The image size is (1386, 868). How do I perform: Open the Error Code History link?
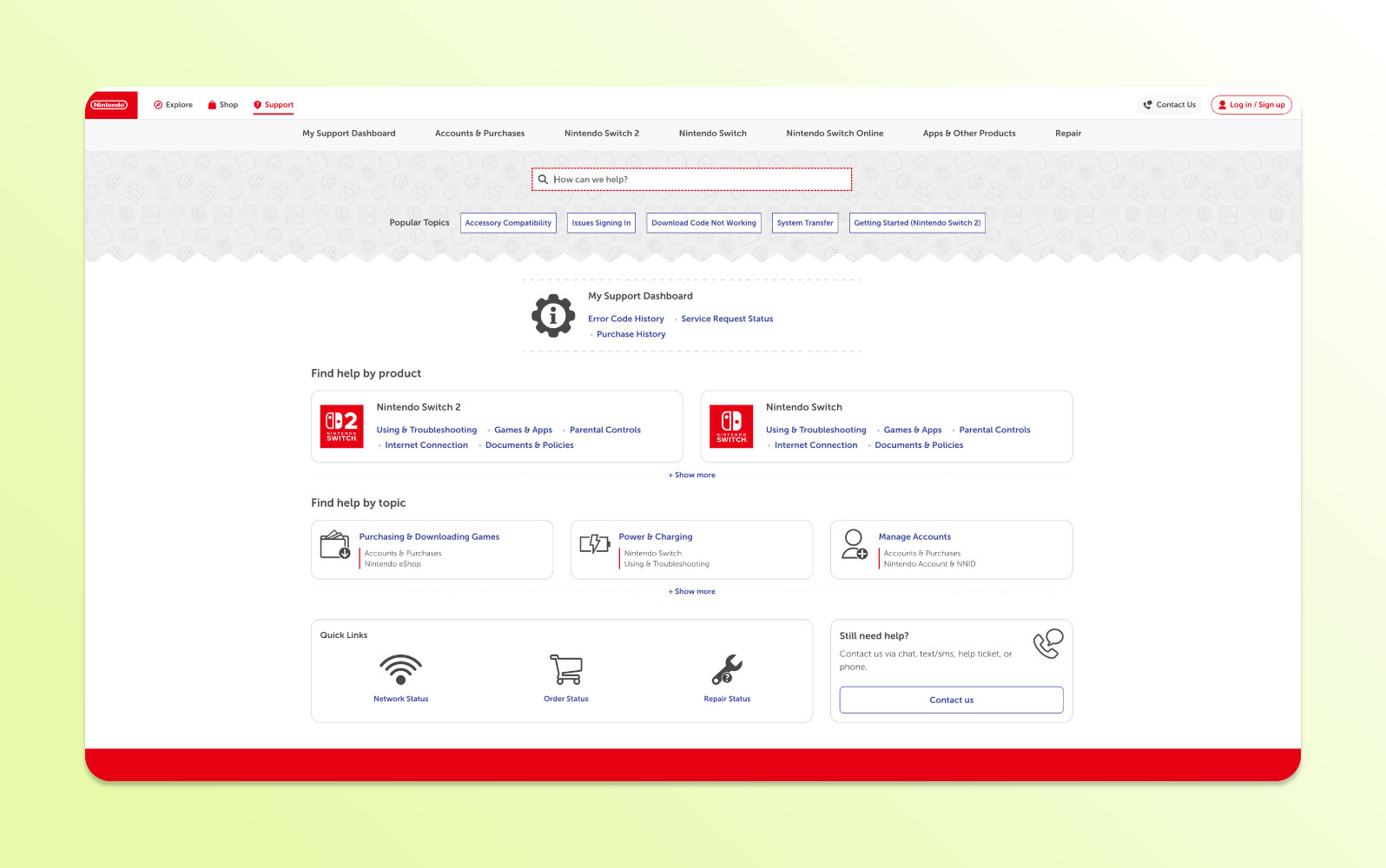[x=625, y=319]
